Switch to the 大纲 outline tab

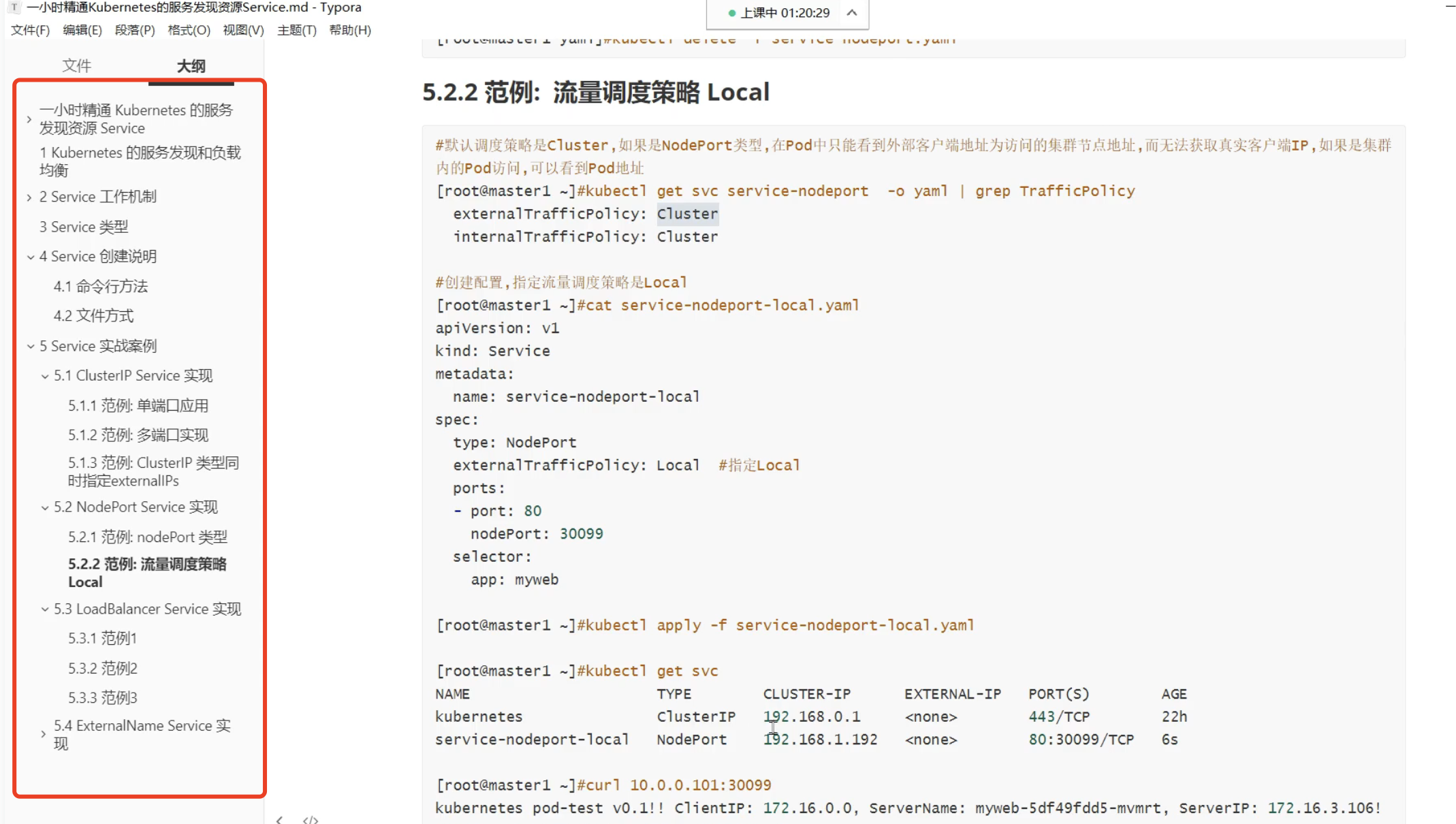click(x=191, y=66)
